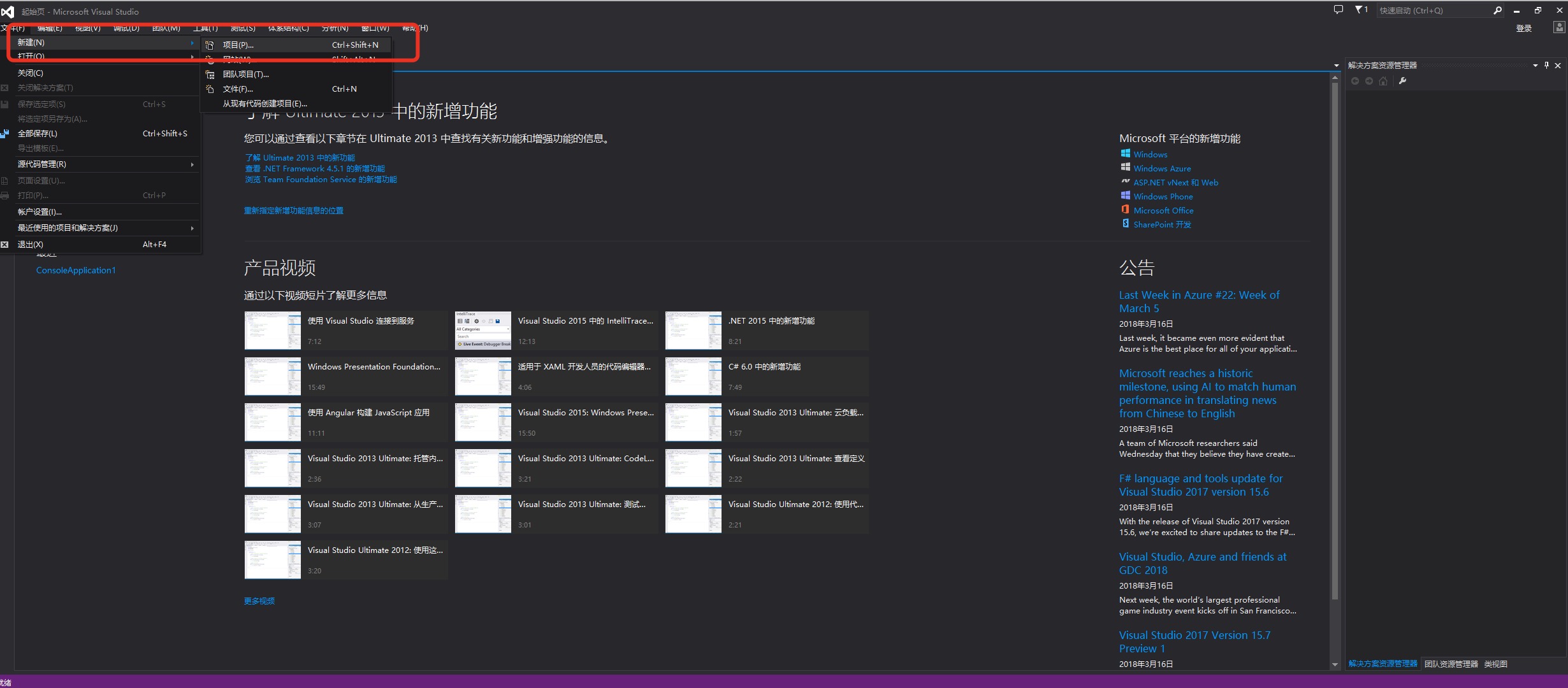Open 帐户设置(I)... menu item

pos(100,212)
